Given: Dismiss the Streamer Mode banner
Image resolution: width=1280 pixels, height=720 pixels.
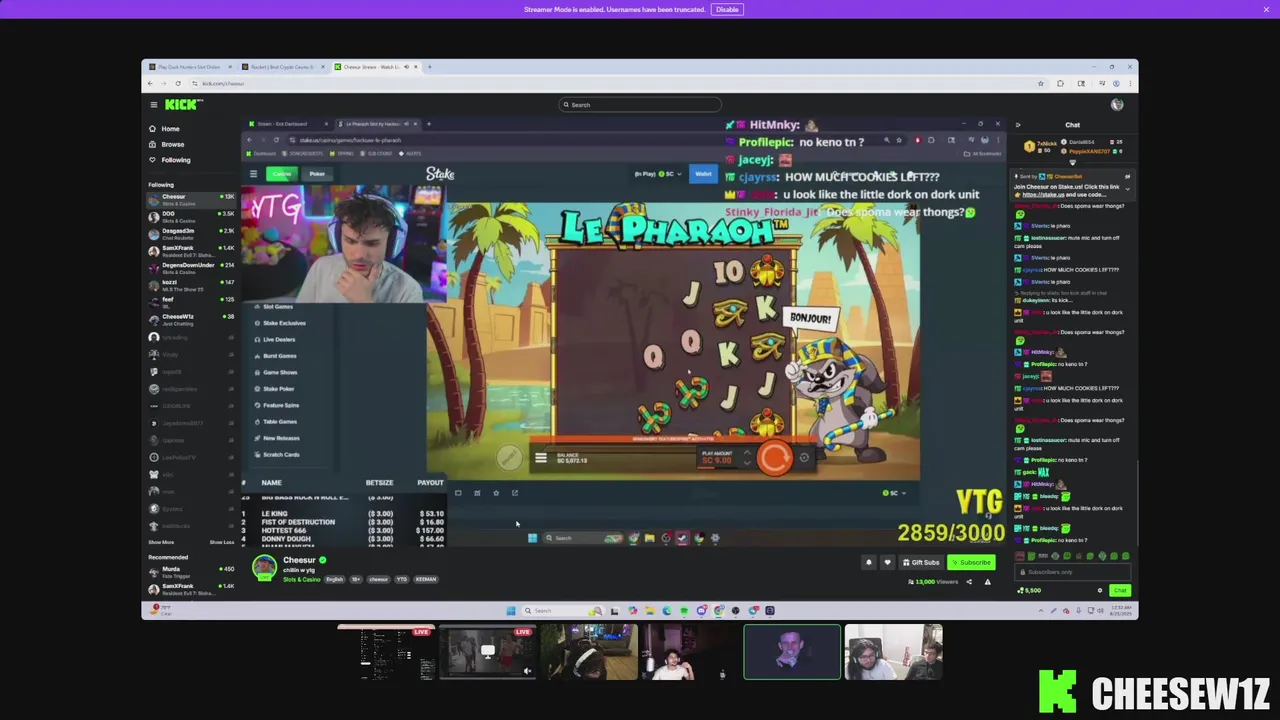Looking at the screenshot, I should coord(1266,9).
